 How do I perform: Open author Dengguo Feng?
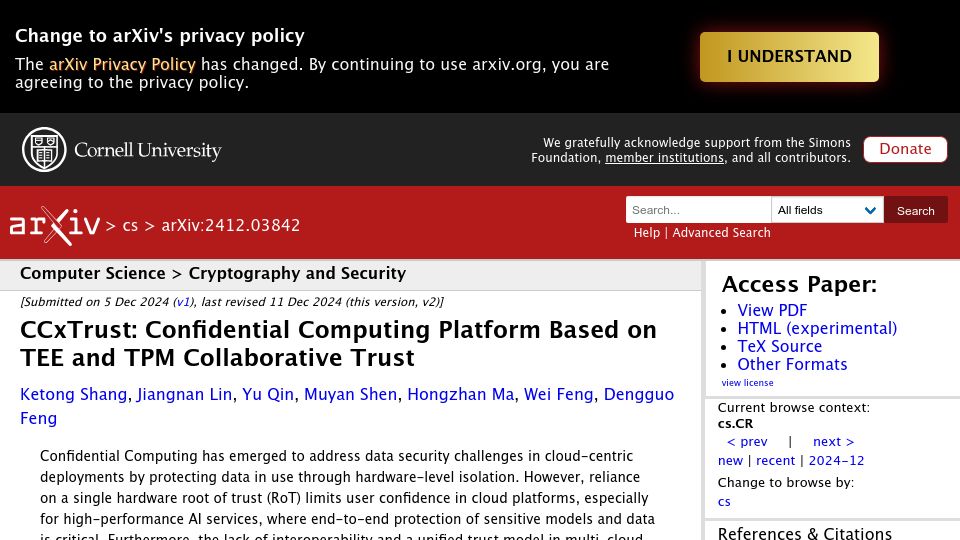pos(639,394)
